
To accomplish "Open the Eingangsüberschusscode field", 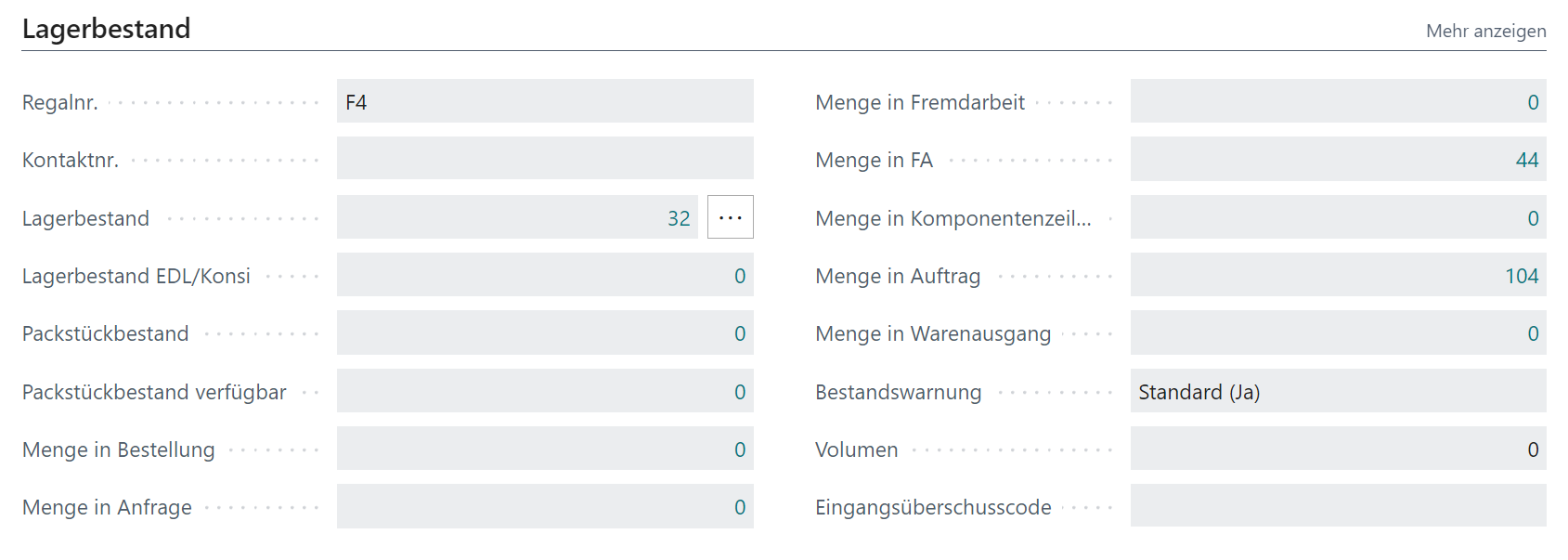I will click(x=1337, y=507).
